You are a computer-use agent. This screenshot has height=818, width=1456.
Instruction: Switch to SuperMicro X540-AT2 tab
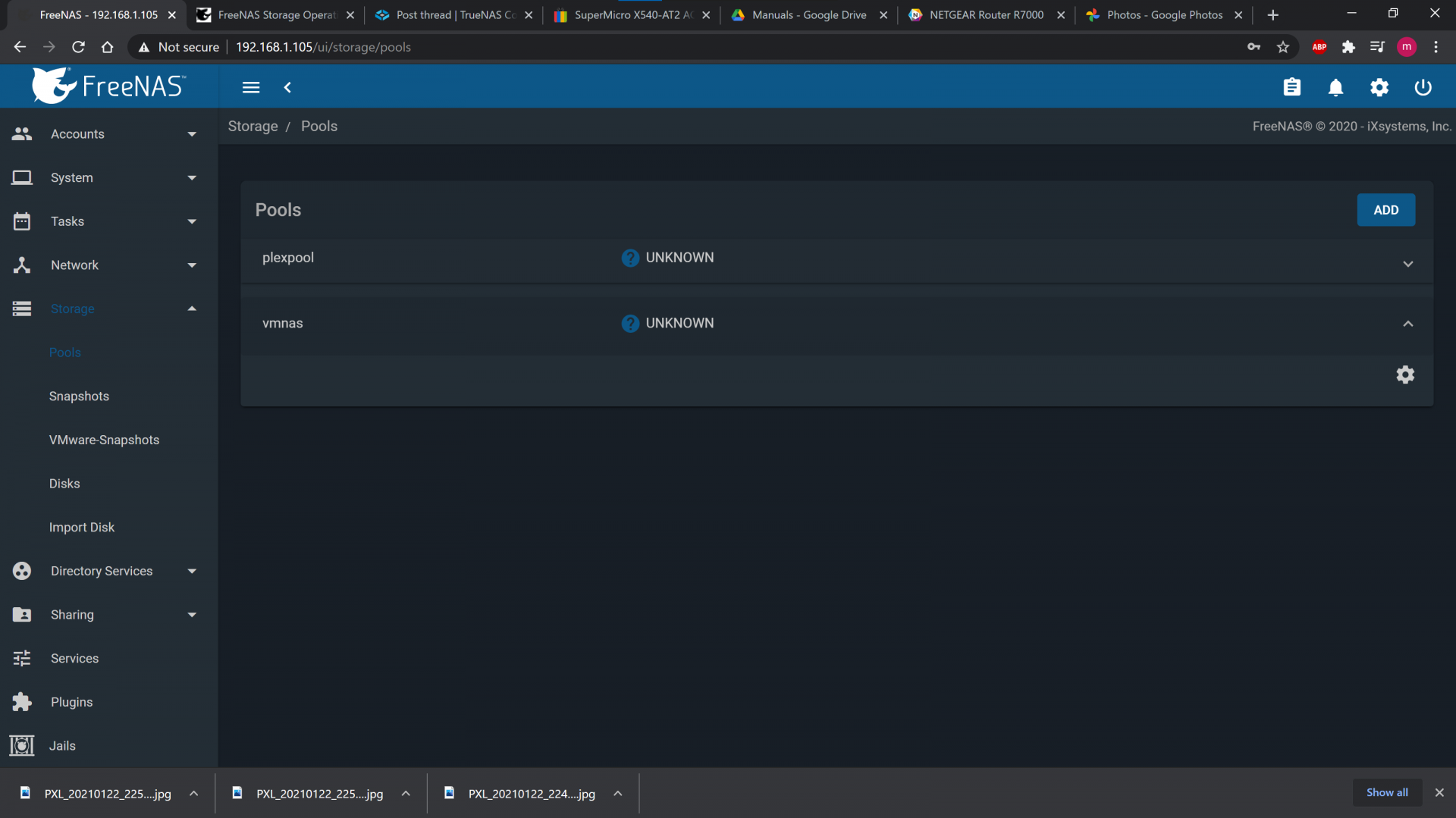click(632, 15)
